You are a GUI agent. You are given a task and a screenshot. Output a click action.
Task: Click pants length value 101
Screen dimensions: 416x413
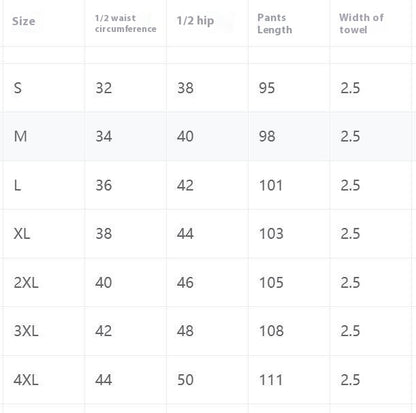point(271,185)
